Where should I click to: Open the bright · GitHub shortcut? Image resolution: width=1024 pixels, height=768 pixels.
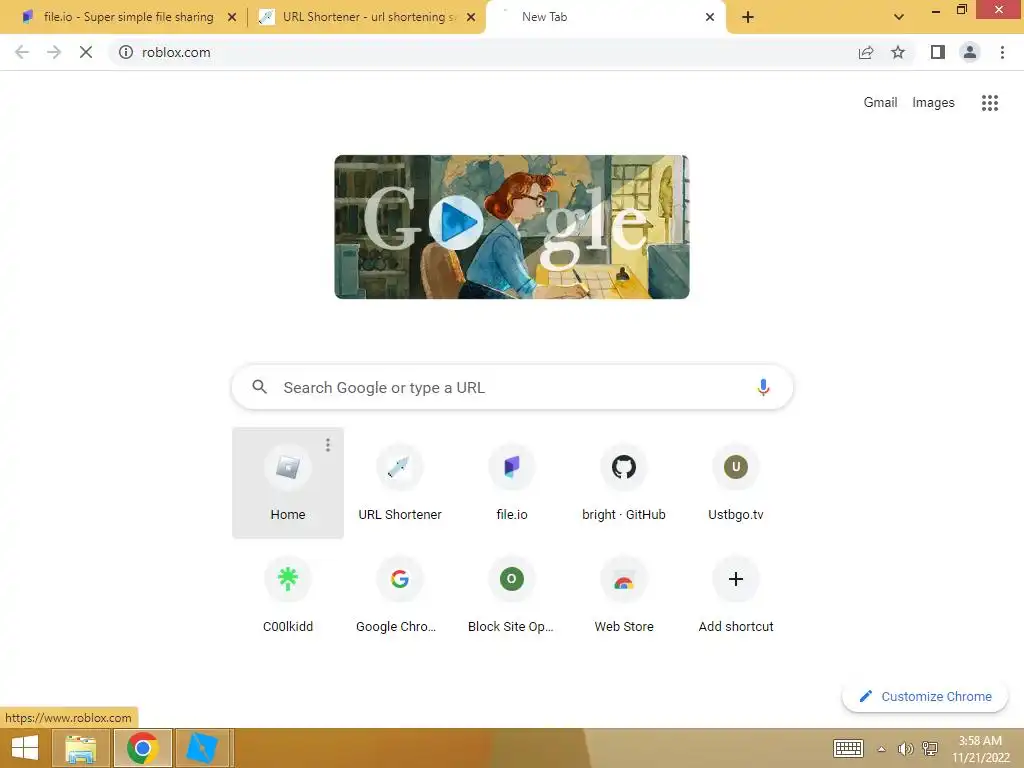[x=624, y=483]
